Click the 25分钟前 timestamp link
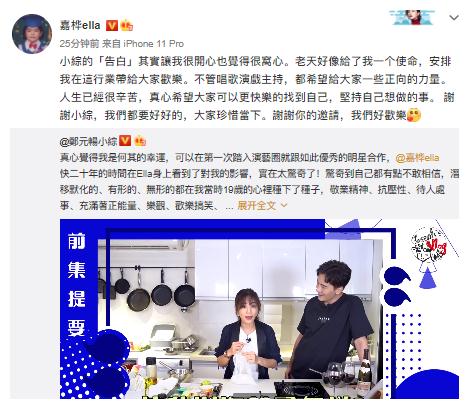This screenshot has width=469, height=409. [x=79, y=44]
